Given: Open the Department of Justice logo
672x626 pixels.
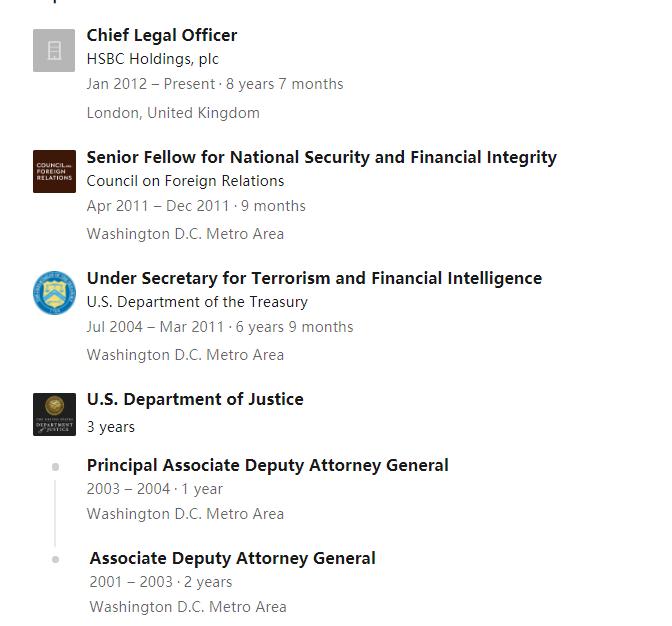Looking at the screenshot, I should point(54,414).
